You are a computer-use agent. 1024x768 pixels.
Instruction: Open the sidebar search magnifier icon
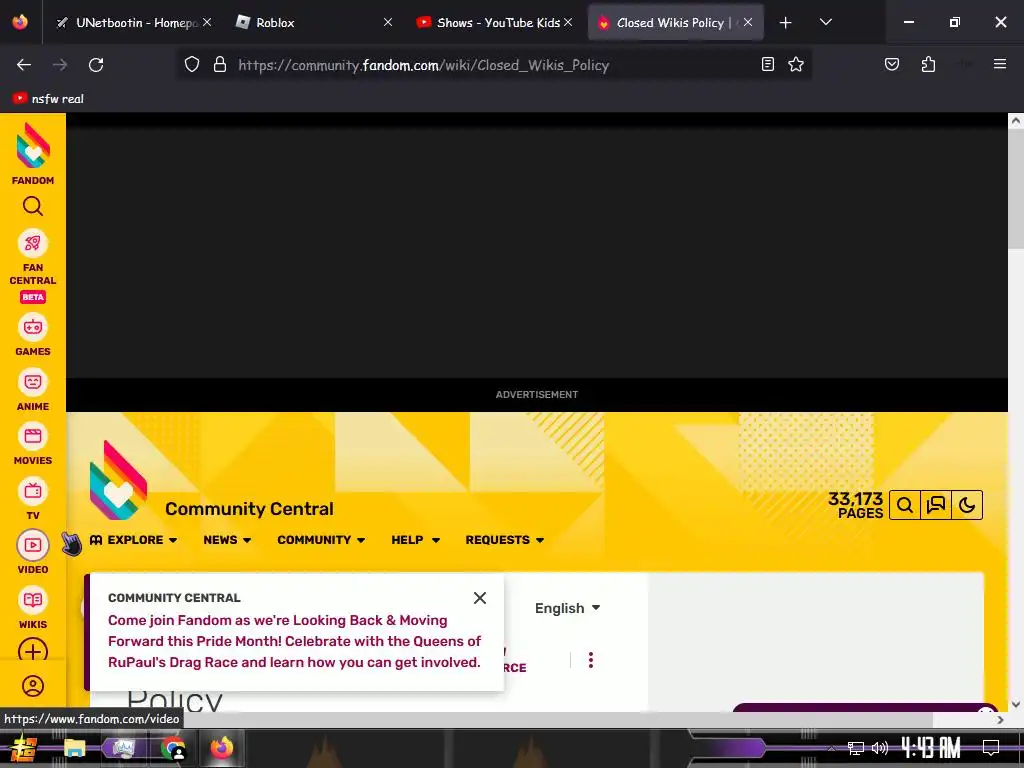point(33,206)
